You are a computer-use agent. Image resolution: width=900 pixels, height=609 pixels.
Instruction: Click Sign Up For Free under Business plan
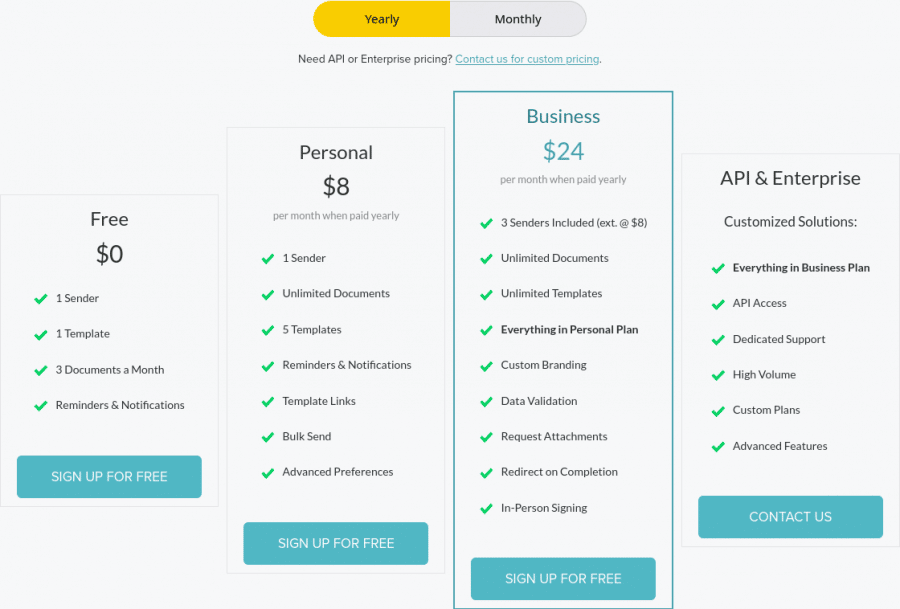tap(563, 579)
